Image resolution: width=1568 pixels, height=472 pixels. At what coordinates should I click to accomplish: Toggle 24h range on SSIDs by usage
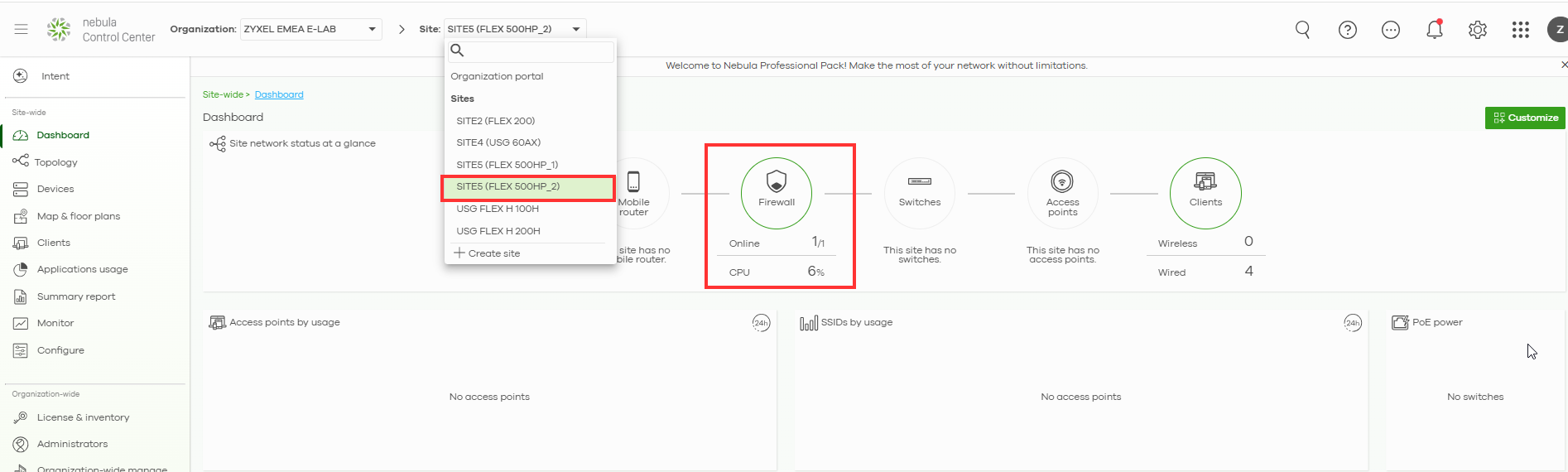tap(1352, 323)
